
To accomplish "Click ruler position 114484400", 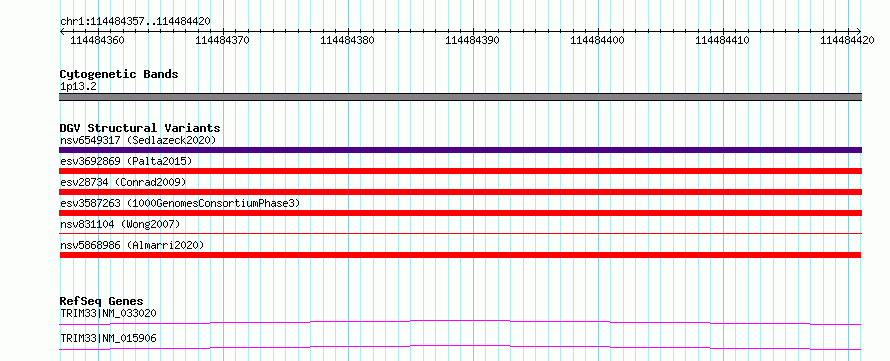I will pyautogui.click(x=597, y=40).
